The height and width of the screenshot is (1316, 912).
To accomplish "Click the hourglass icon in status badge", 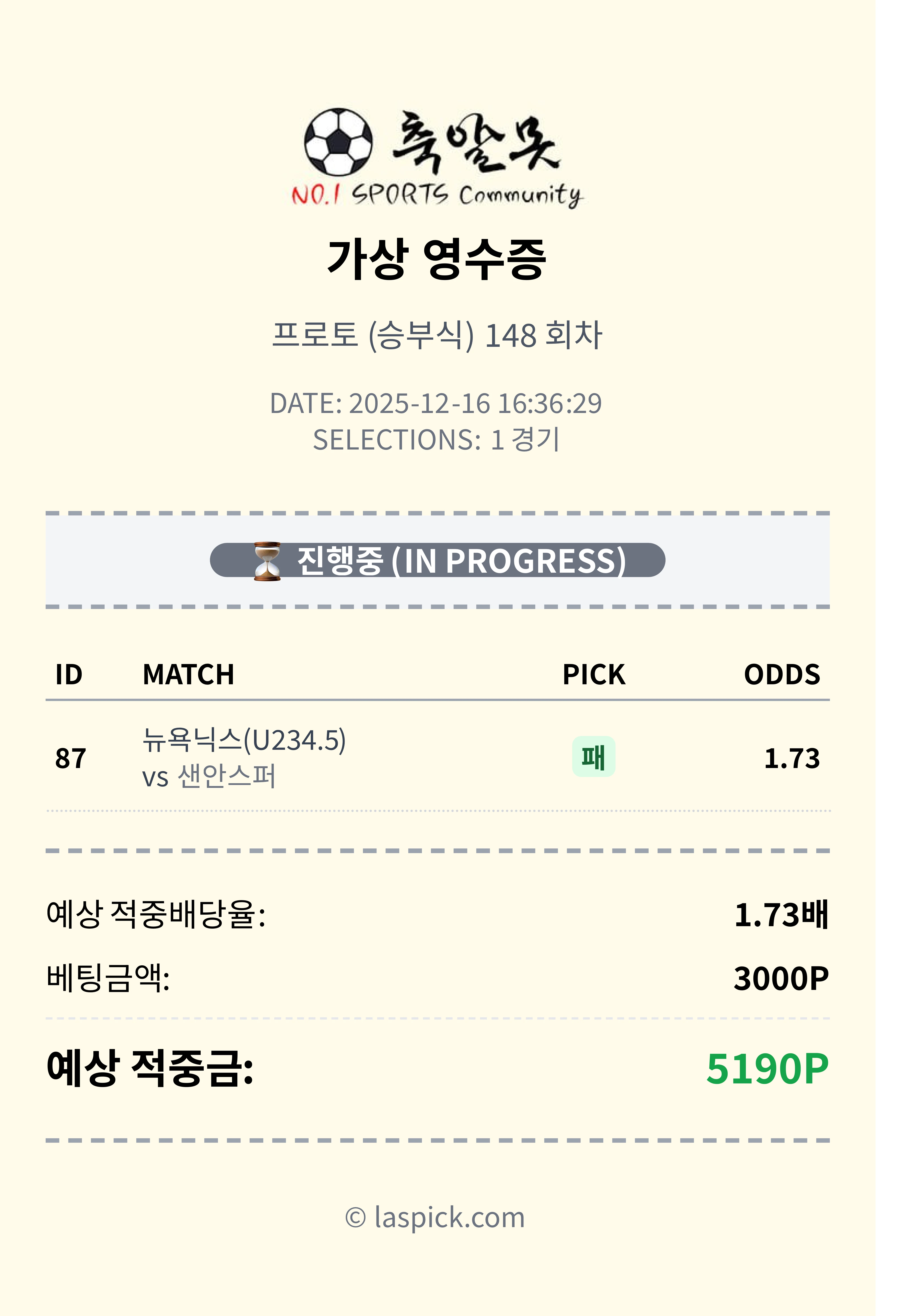I will 267,561.
